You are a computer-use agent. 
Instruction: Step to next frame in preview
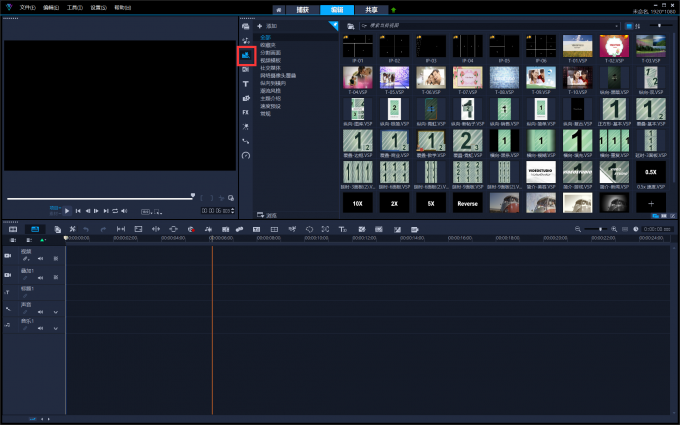coord(96,211)
